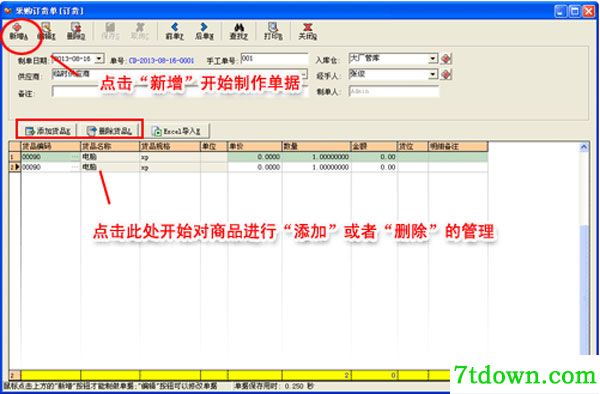Click the red icon beside 经手人 field
This screenshot has width=600, height=394.
tap(446, 74)
